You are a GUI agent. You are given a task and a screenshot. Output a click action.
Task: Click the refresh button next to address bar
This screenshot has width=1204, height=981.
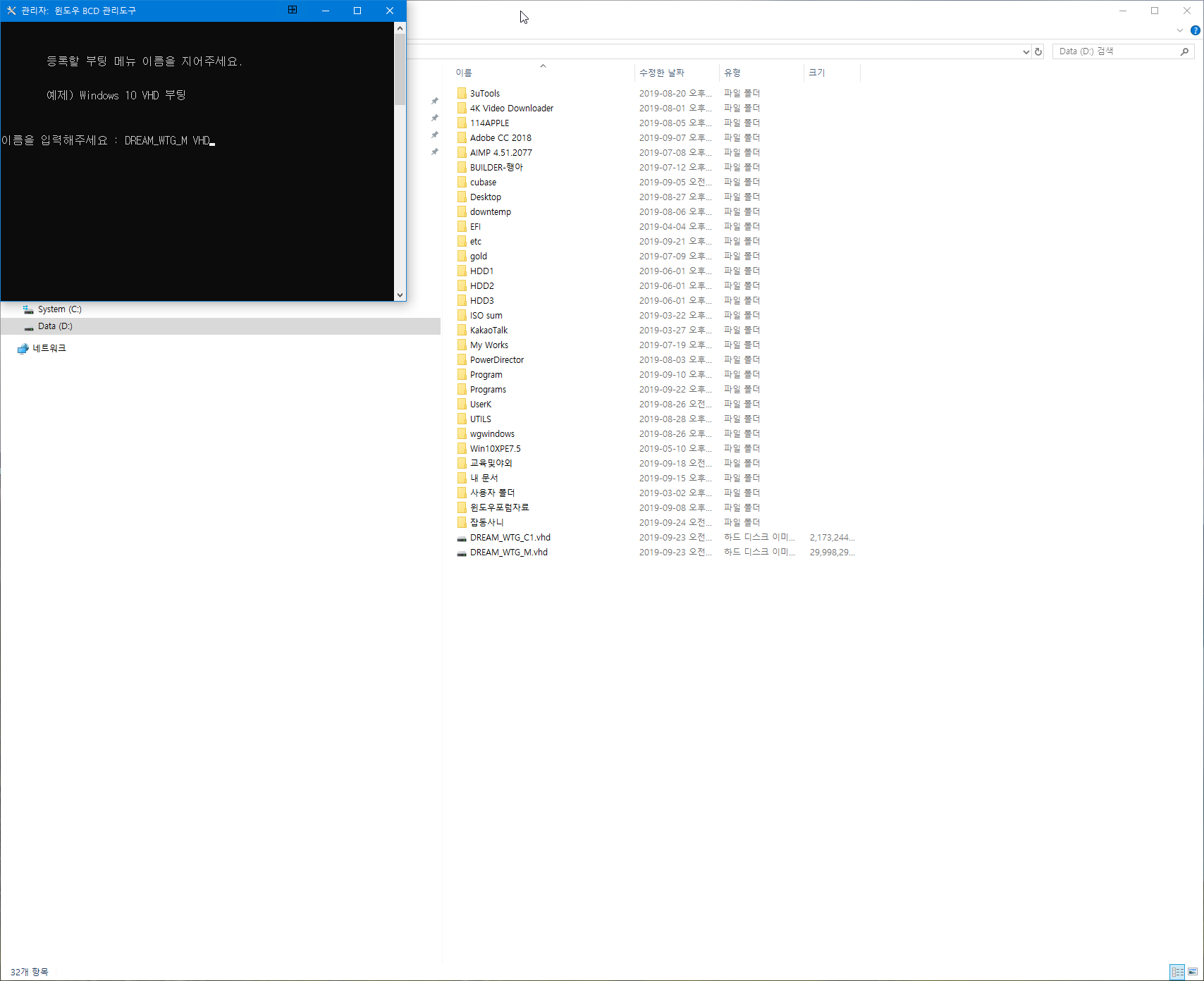point(1038,51)
